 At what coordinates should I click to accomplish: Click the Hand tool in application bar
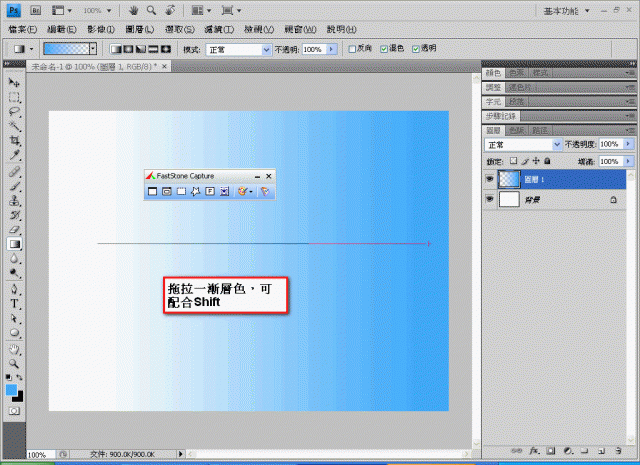[x=133, y=11]
